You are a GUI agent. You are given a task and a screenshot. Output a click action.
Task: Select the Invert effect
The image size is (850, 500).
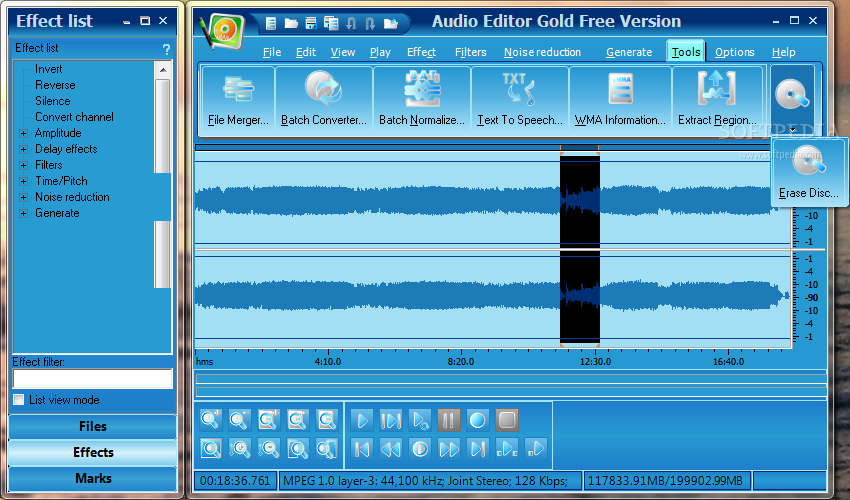point(48,69)
